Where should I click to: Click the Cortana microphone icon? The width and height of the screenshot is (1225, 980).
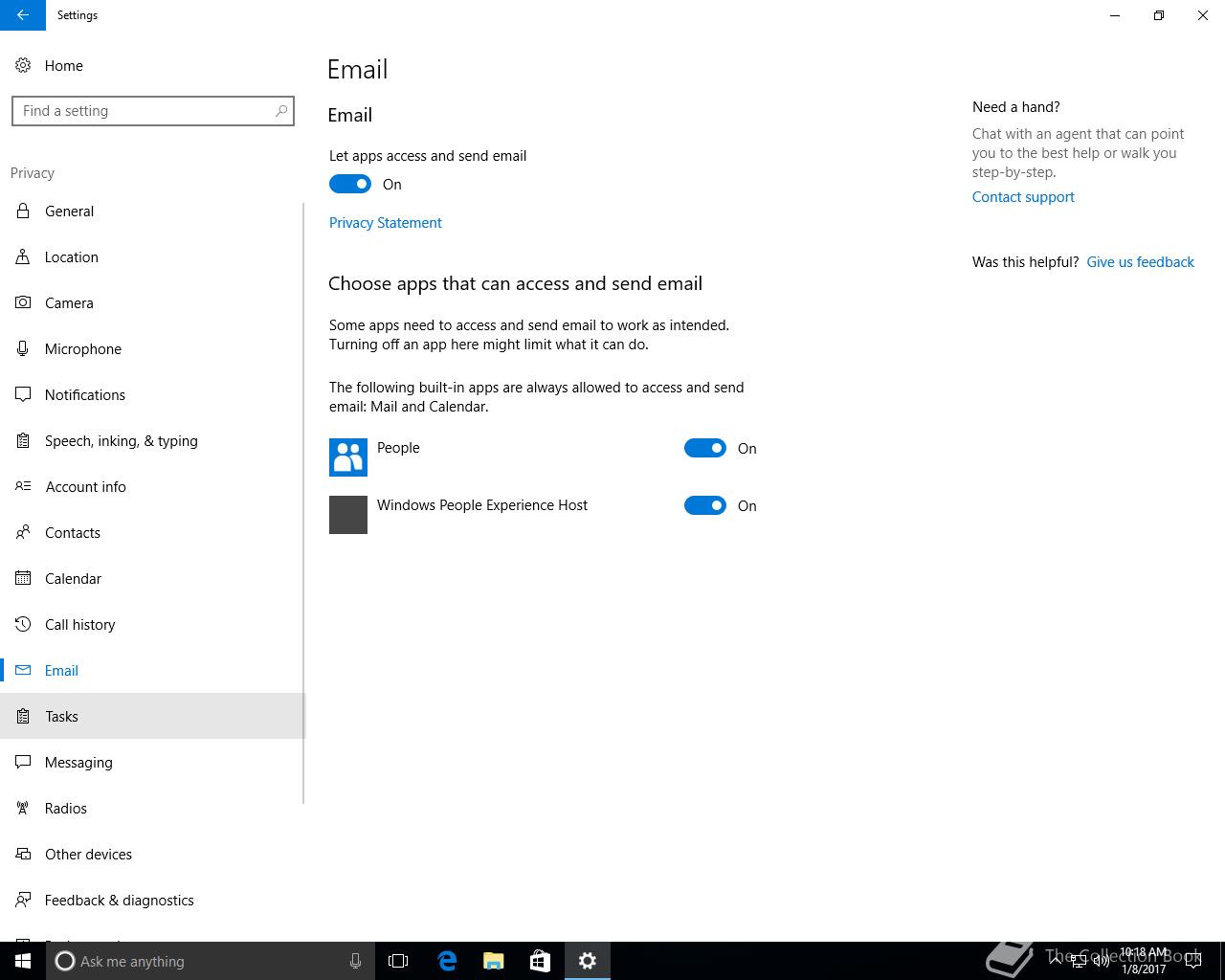[x=355, y=961]
